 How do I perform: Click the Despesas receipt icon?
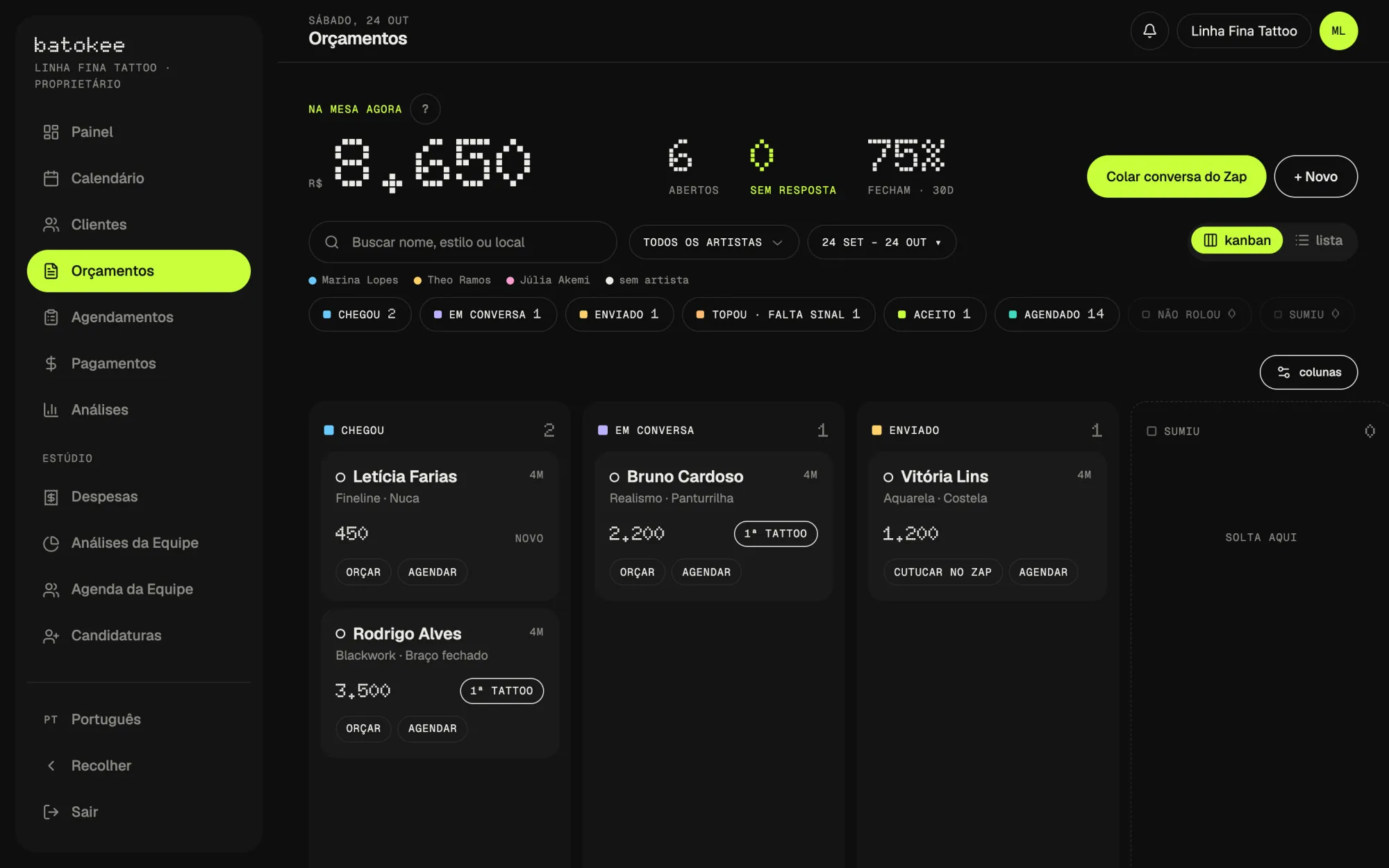(51, 497)
